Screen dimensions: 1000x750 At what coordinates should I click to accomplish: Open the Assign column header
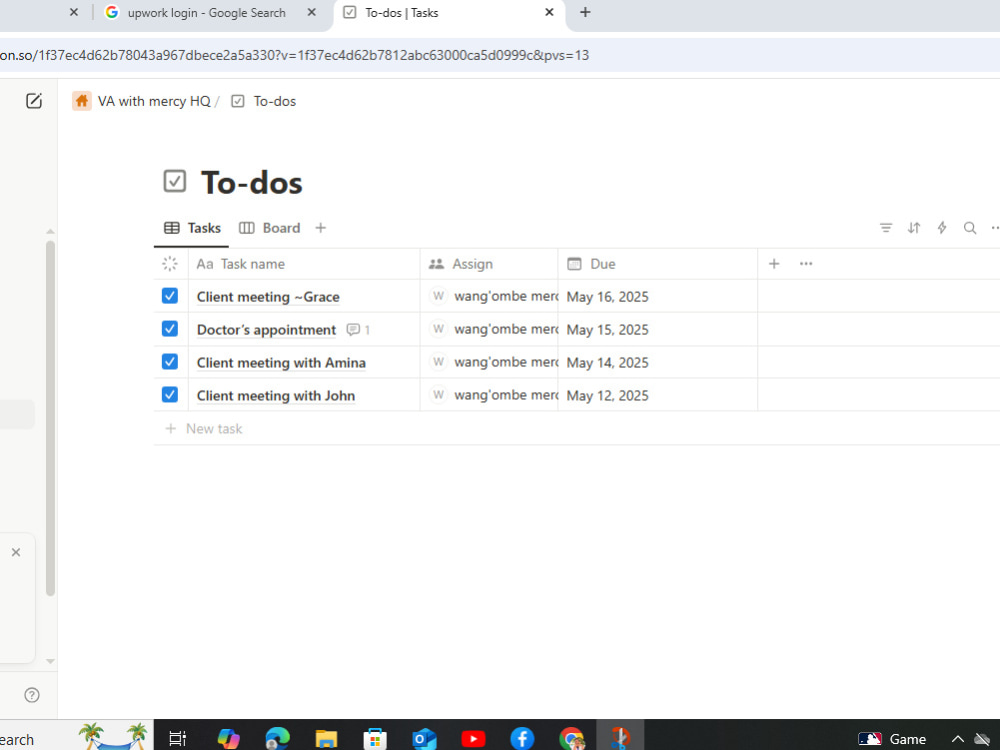489,264
